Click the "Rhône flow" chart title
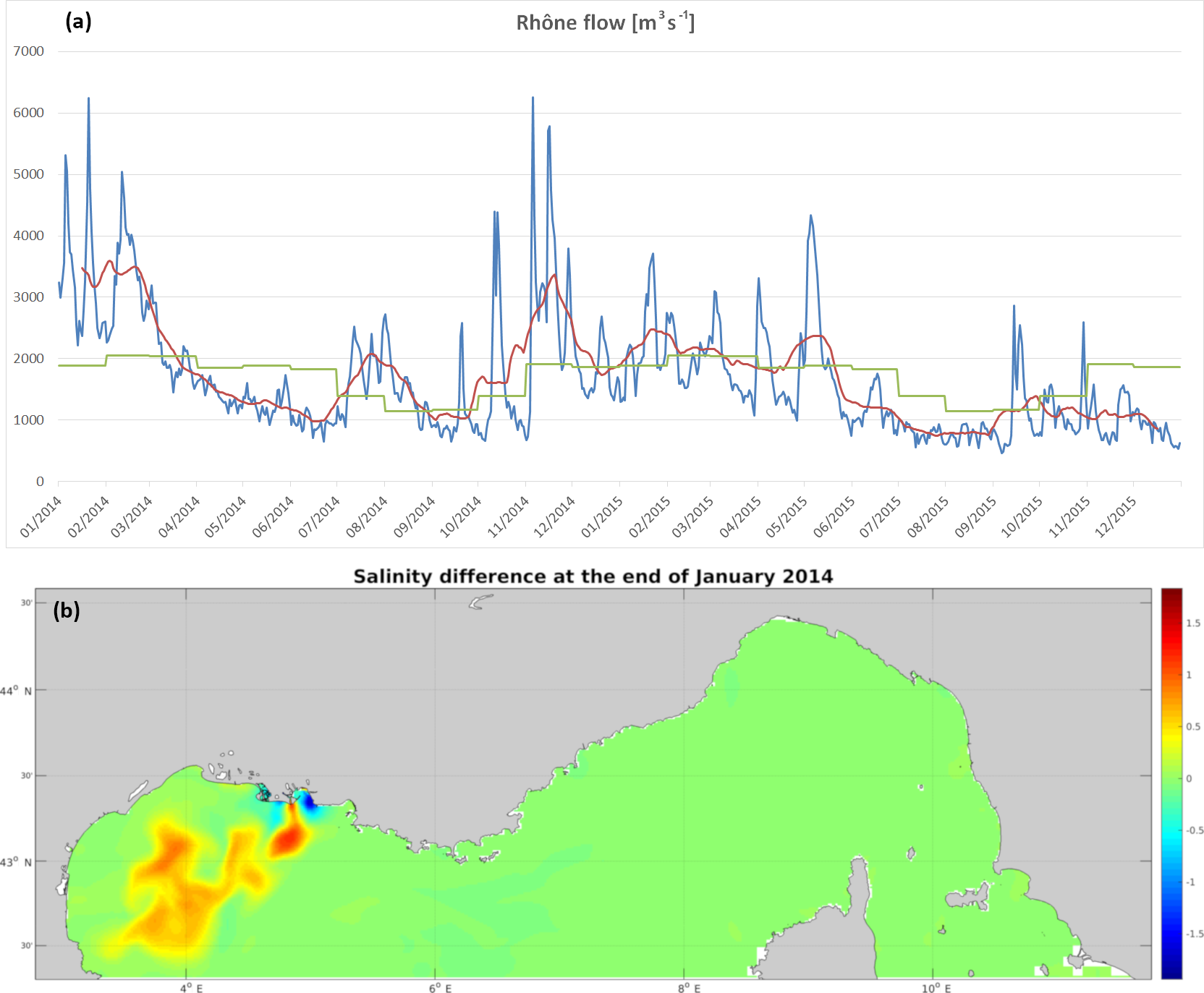Screen dimensions: 1204x993 click(x=605, y=23)
